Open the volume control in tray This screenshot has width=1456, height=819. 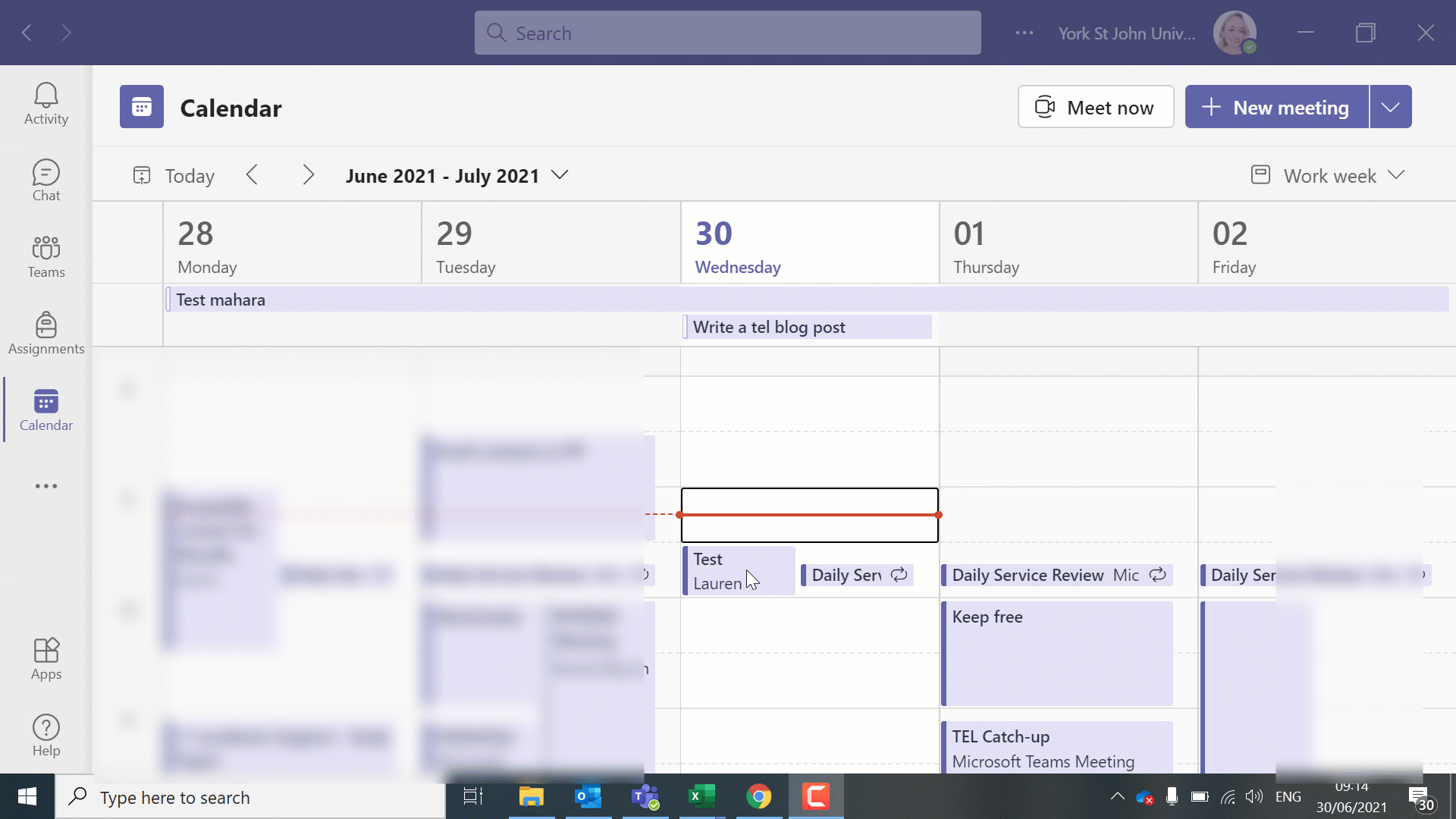pos(1254,796)
